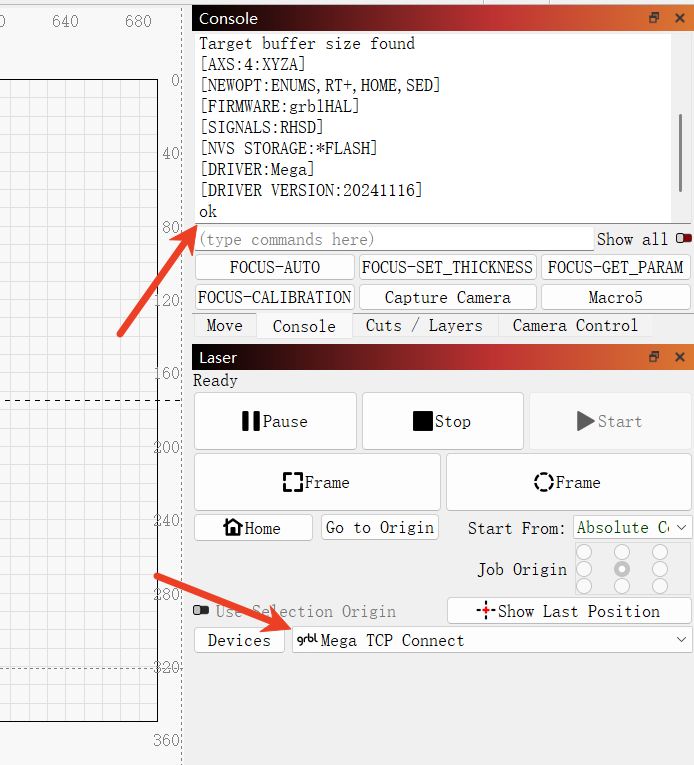This screenshot has width=694, height=765.
Task: Enable Use Selection Origin toggle
Action: pyautogui.click(x=201, y=611)
